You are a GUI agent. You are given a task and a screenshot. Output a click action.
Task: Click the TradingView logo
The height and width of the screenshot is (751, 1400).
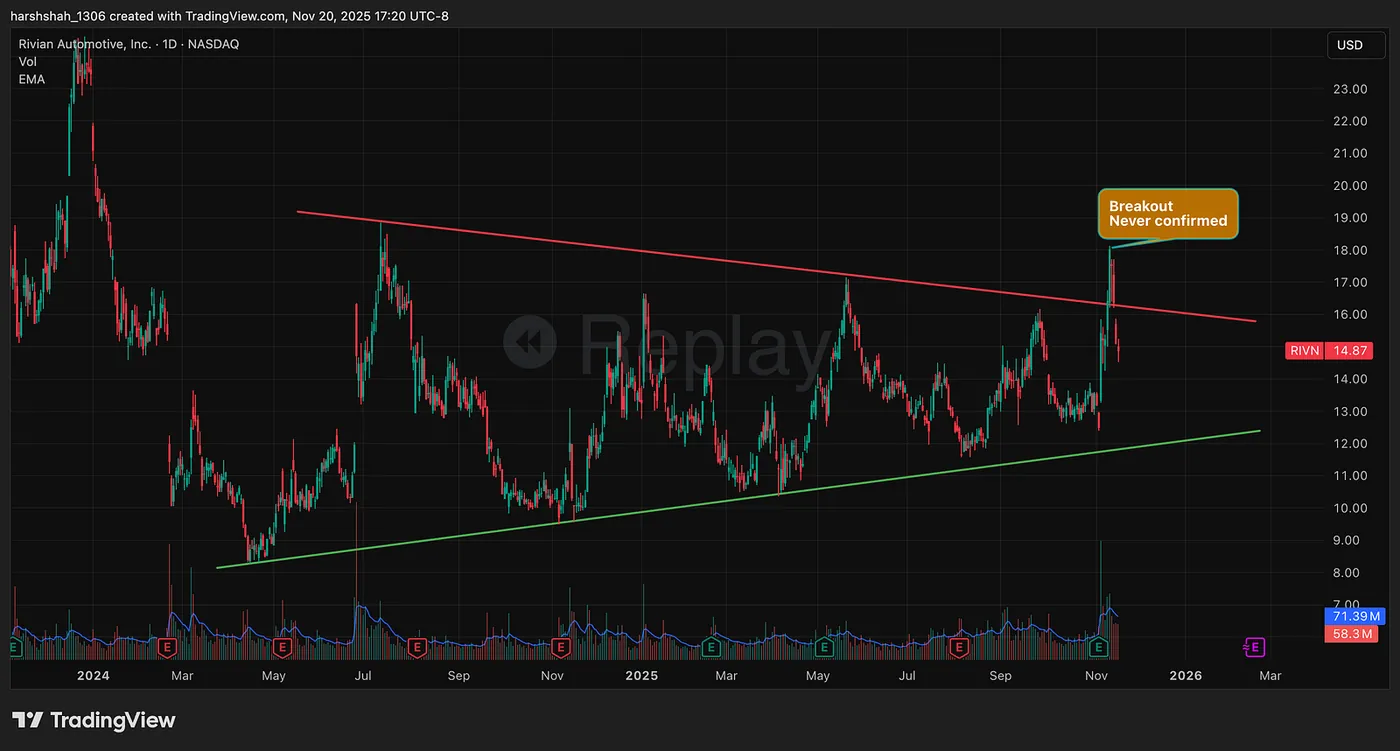93,720
